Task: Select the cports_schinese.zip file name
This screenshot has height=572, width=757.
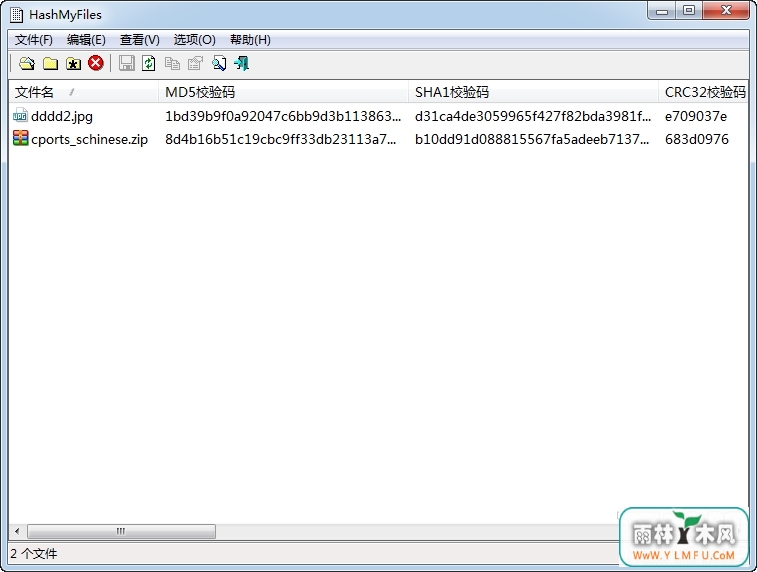Action: click(89, 140)
